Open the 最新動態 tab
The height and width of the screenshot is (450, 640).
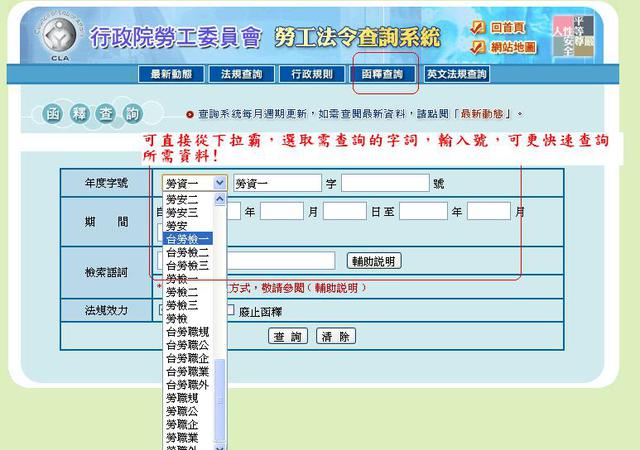(x=176, y=74)
